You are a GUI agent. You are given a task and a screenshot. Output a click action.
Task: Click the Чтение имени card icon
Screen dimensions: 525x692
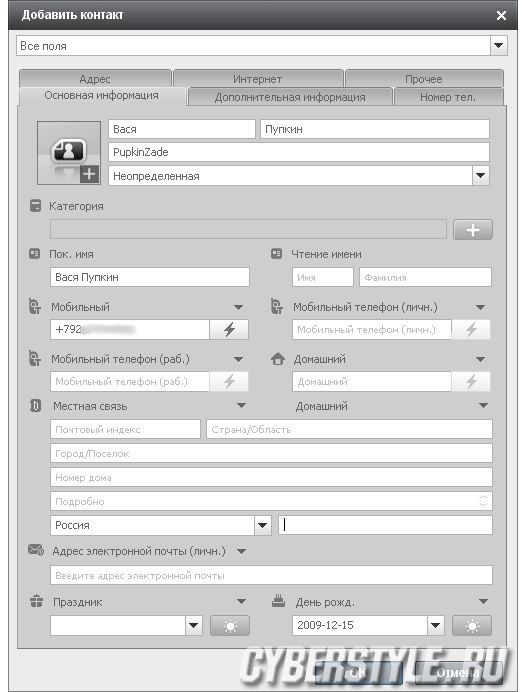click(x=276, y=254)
